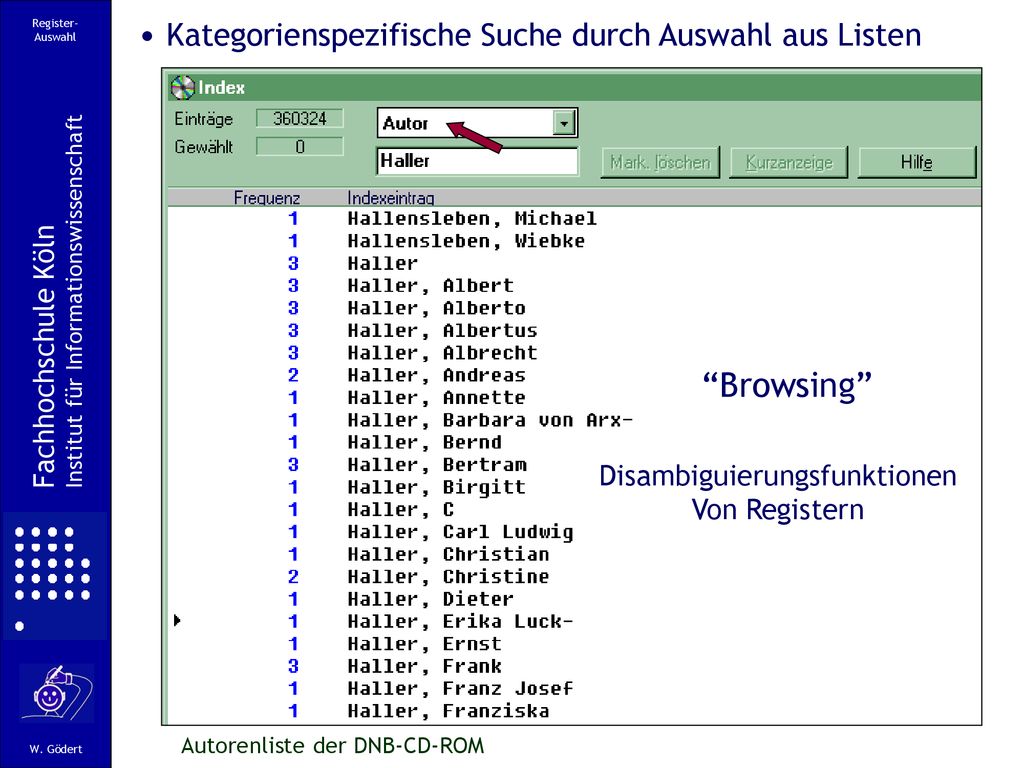This screenshot has height=768, width=1024.
Task: Click the Frequenz column header
Action: coord(266,197)
